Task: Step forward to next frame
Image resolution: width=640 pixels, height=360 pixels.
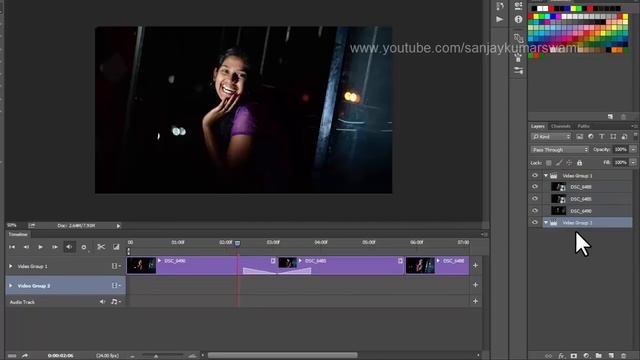Action: [55, 247]
